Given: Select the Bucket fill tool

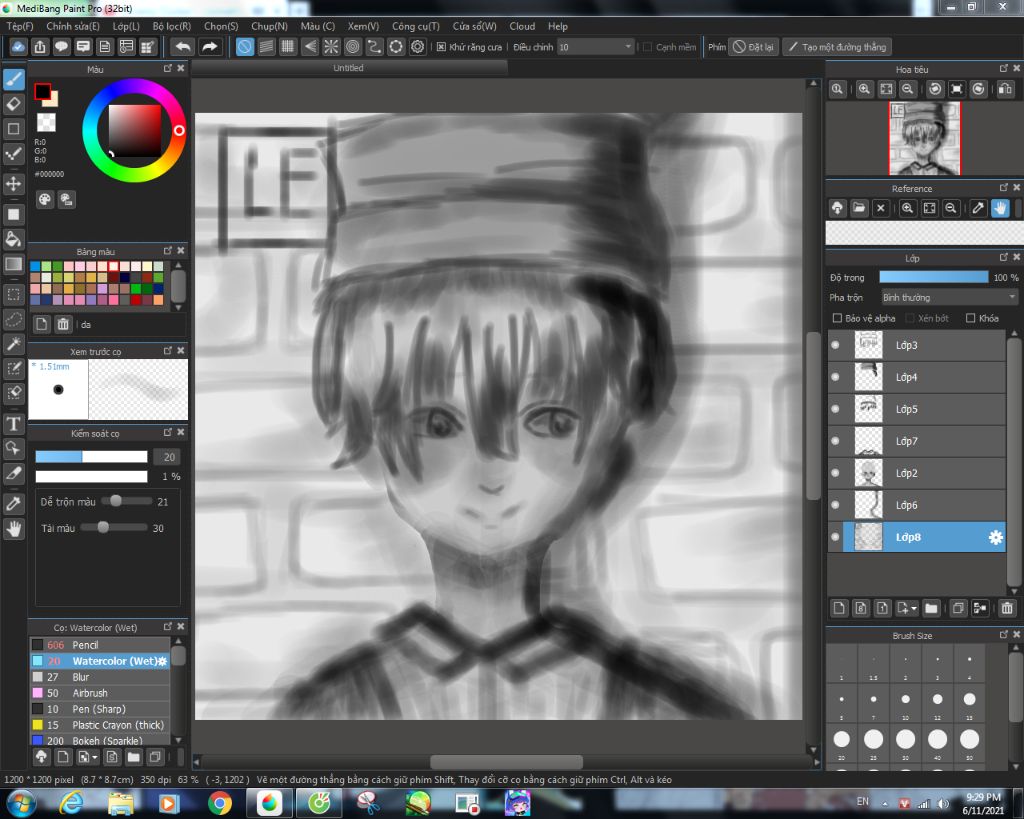Looking at the screenshot, I should pyautogui.click(x=14, y=239).
